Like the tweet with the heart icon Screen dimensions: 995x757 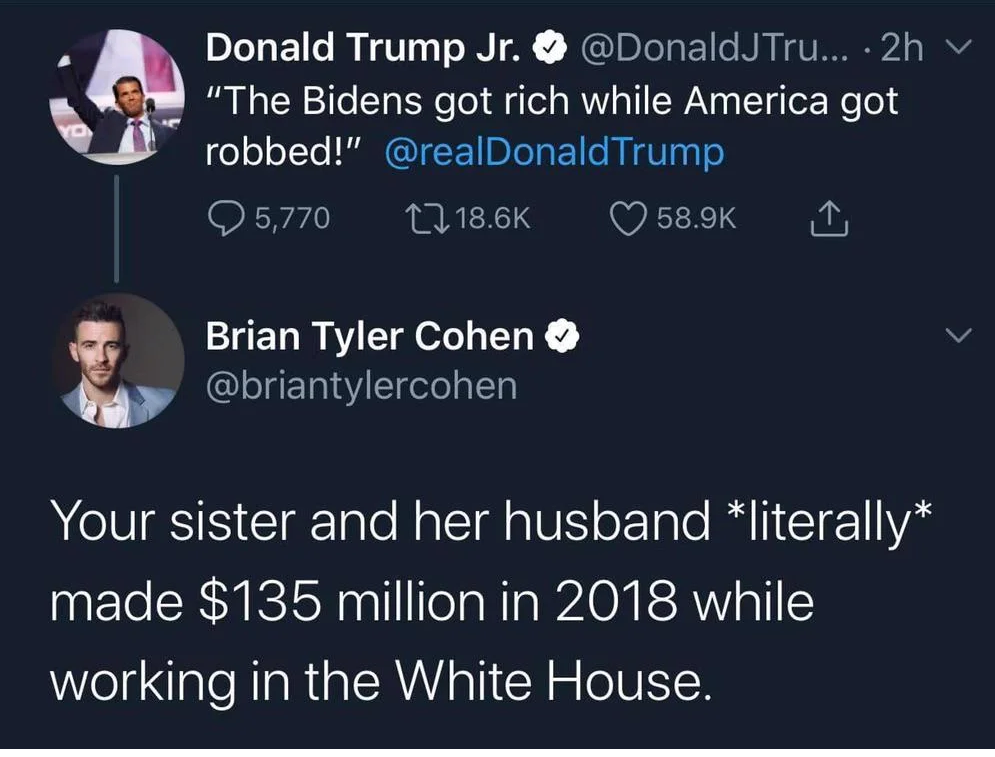627,219
